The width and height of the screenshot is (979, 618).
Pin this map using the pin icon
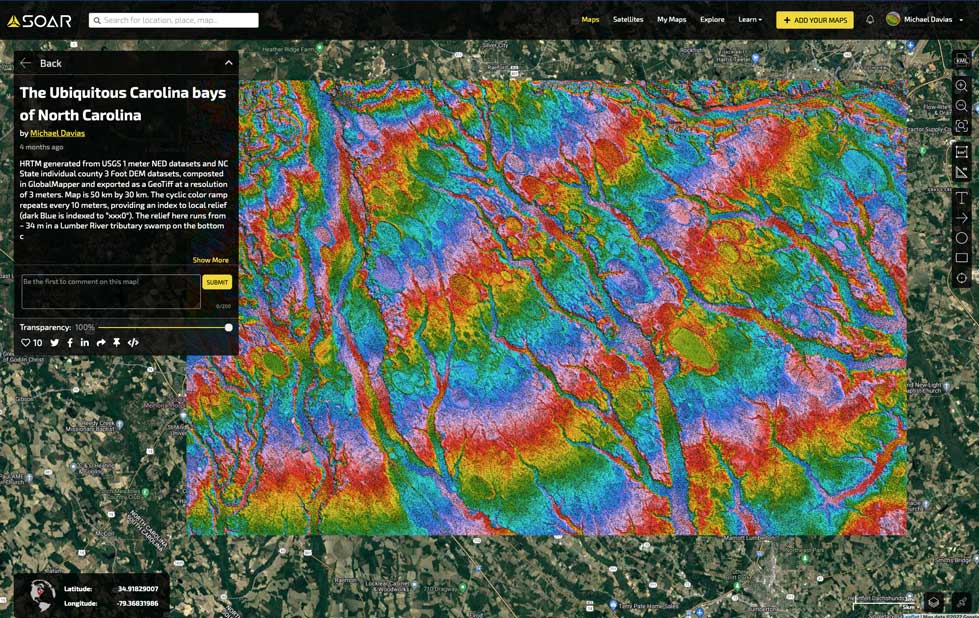click(x=116, y=343)
